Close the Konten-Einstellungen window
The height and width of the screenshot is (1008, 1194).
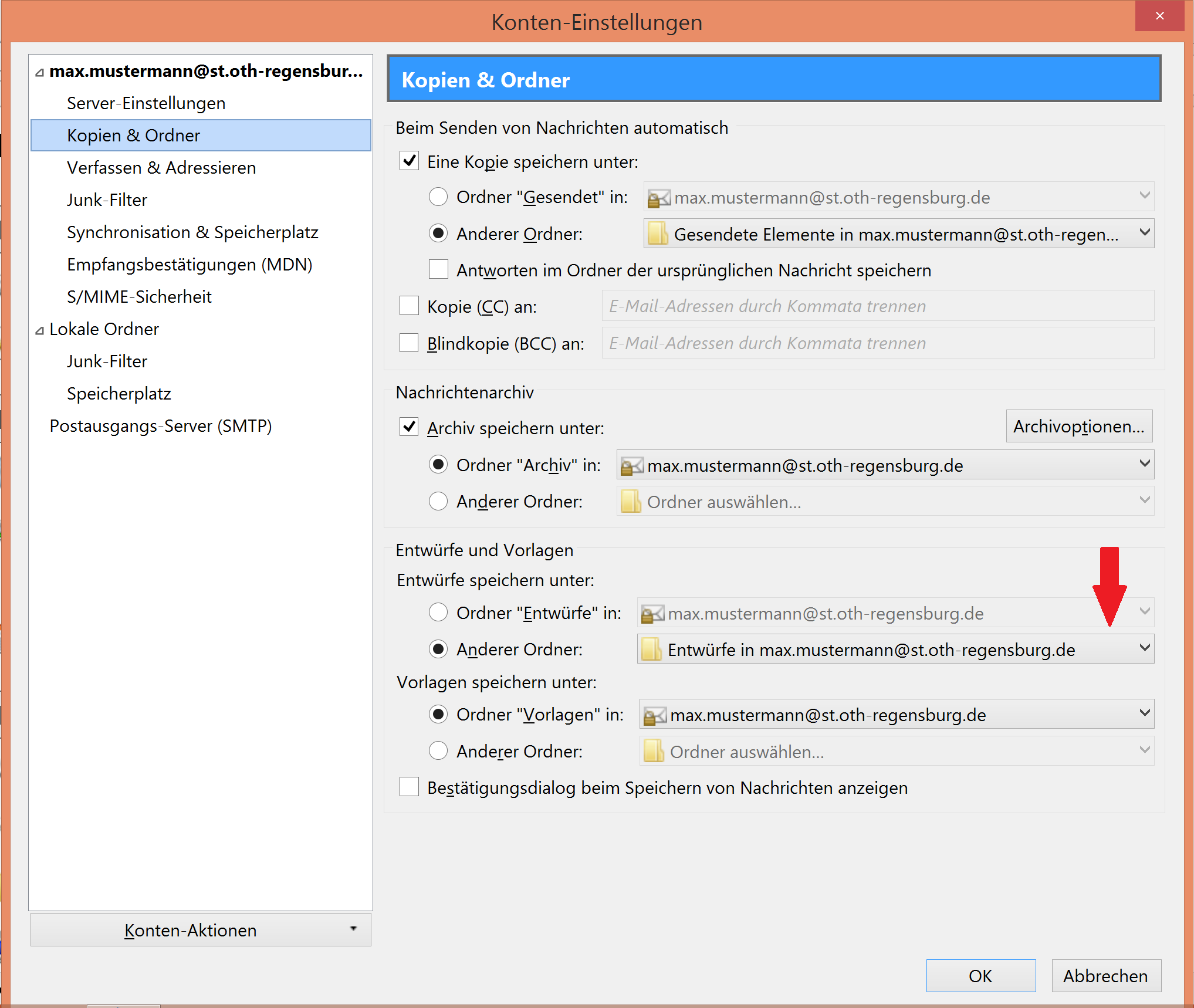click(1159, 16)
